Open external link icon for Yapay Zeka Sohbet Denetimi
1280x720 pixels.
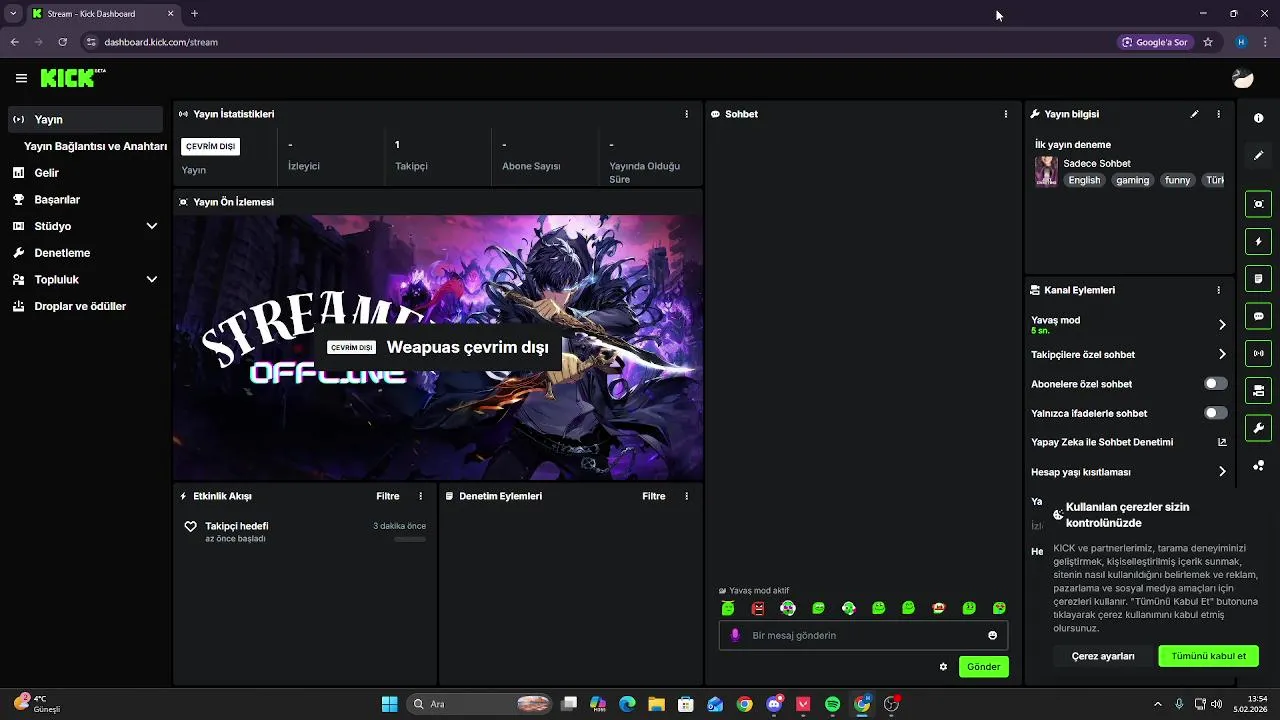(x=1221, y=442)
